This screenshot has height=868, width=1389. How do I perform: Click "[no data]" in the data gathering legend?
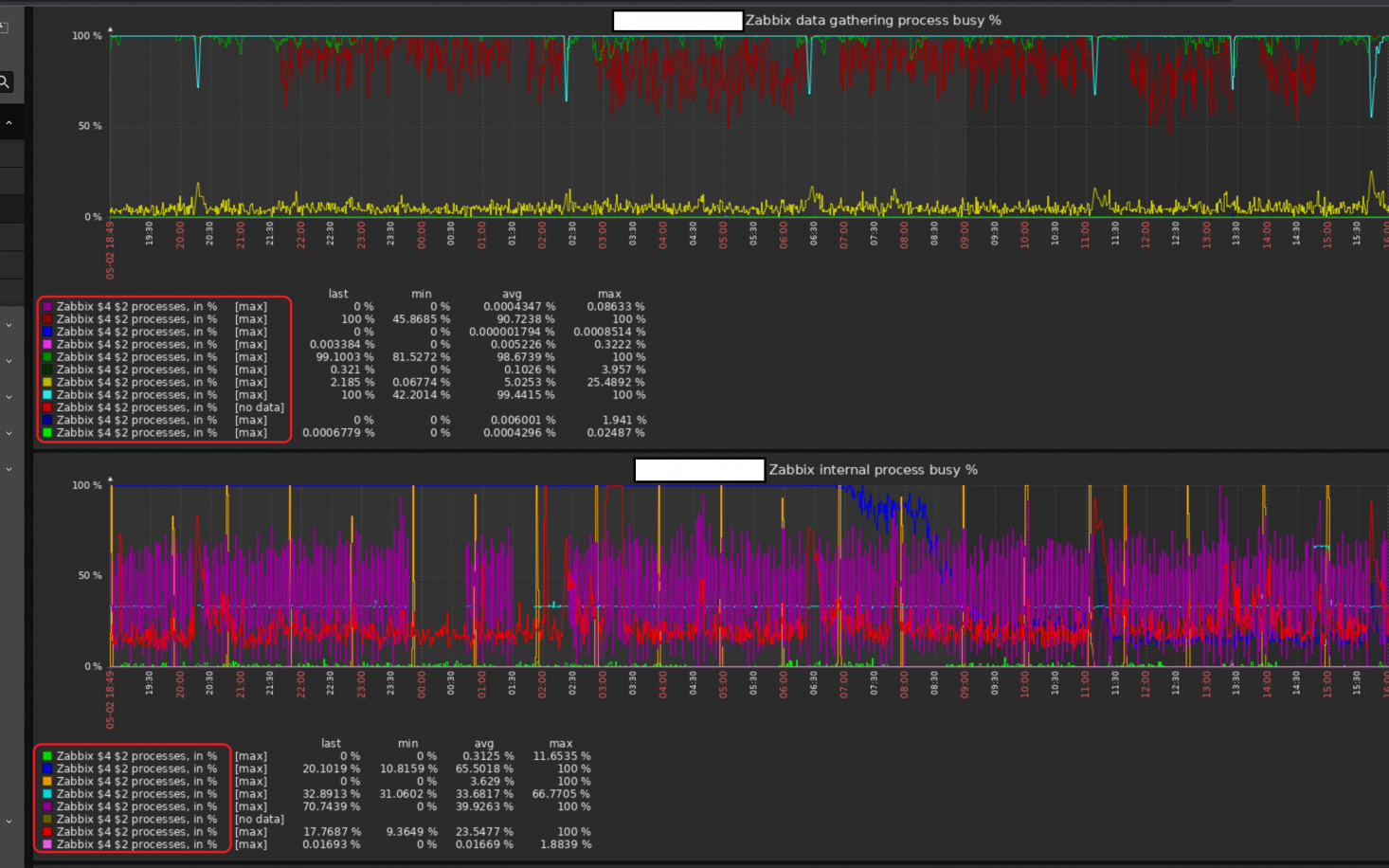coord(259,407)
